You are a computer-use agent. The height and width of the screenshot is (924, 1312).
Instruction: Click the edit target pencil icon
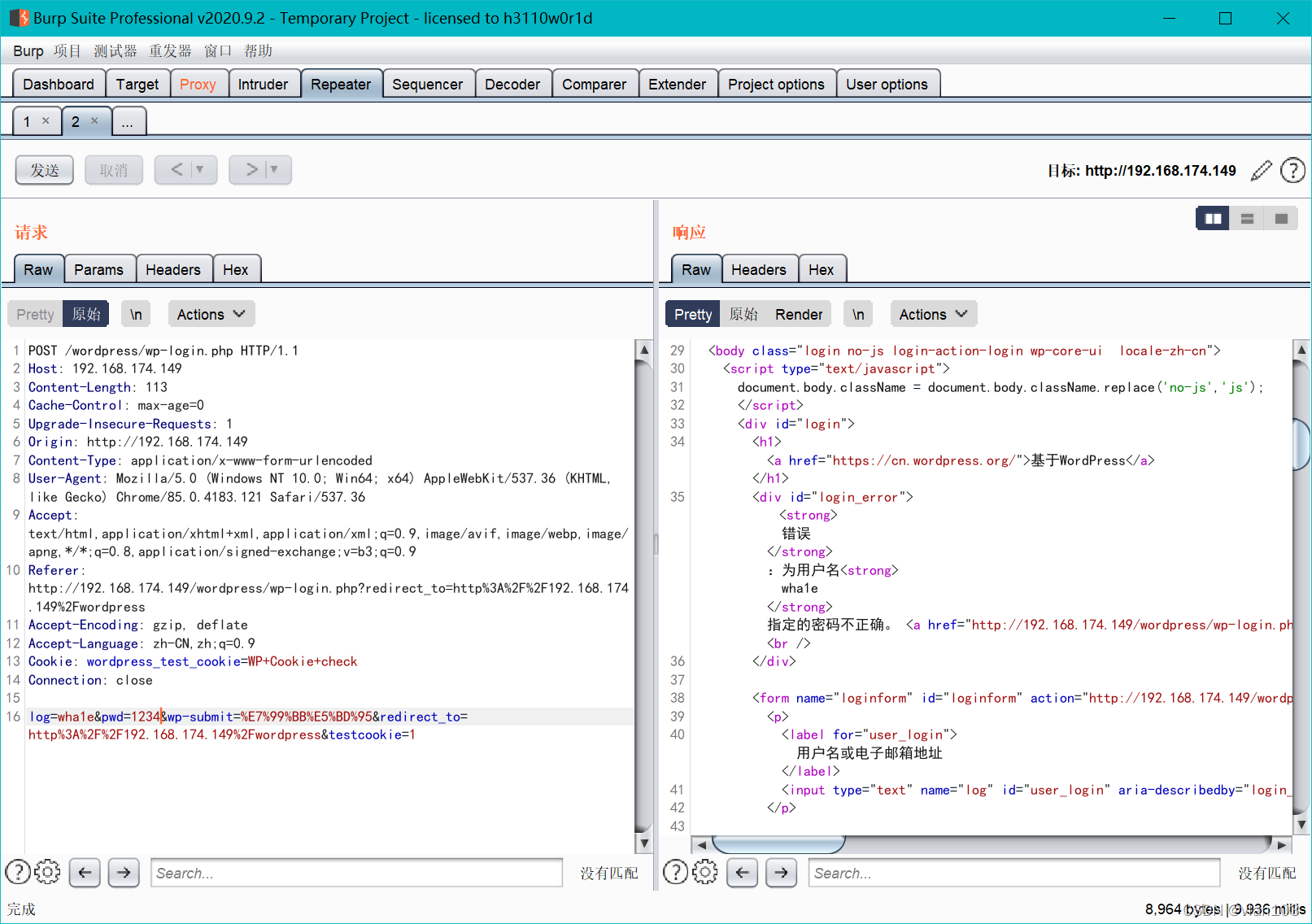coord(1261,171)
